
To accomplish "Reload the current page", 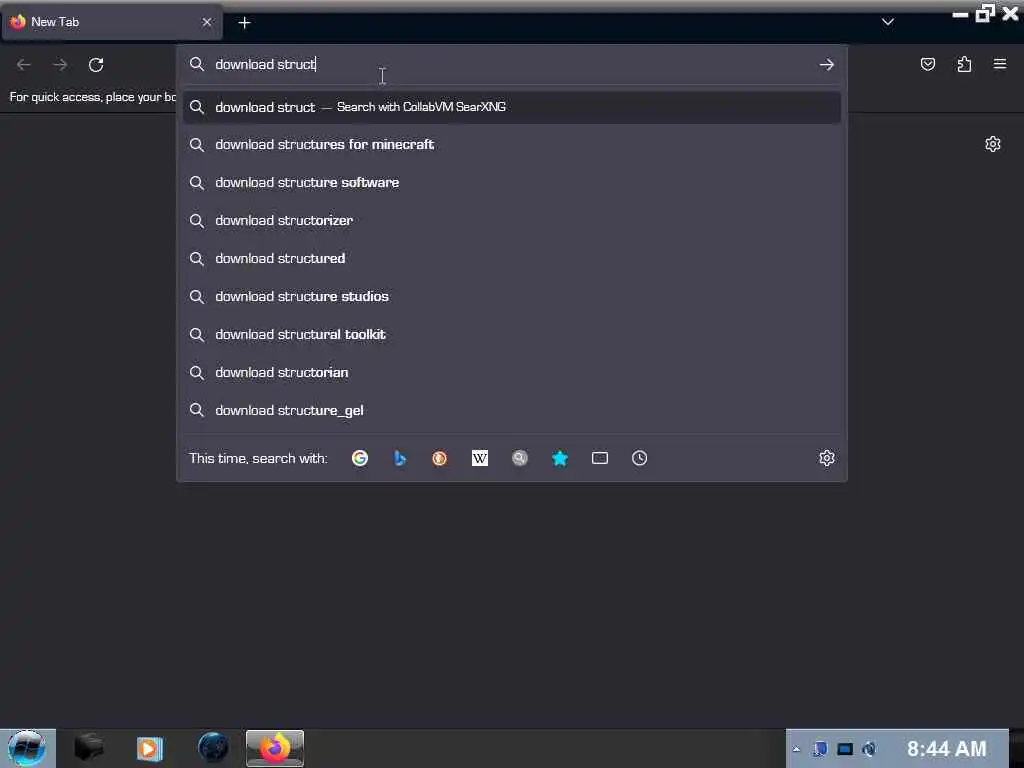I will pyautogui.click(x=96, y=65).
